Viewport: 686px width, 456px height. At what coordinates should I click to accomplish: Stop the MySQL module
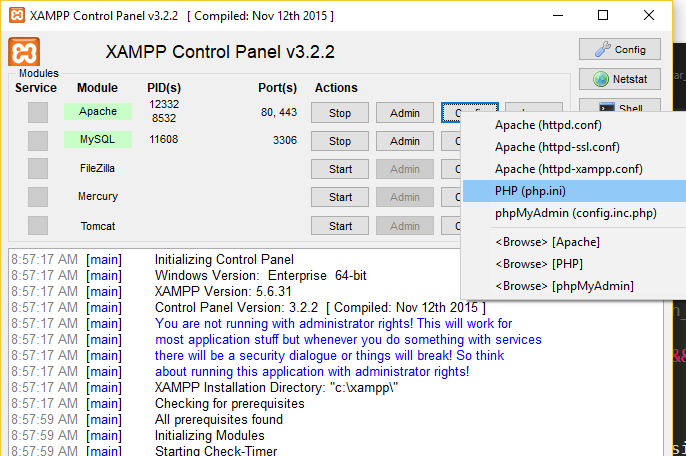point(340,141)
